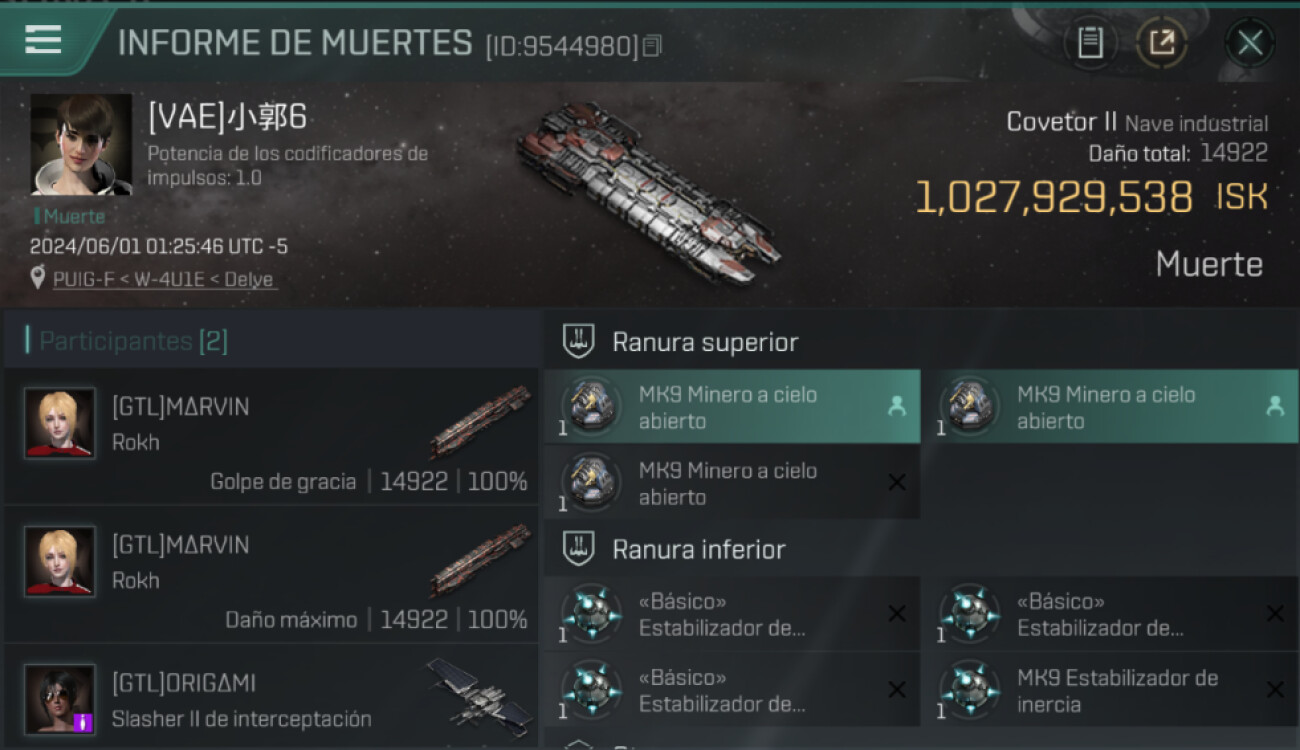Image resolution: width=1300 pixels, height=750 pixels.
Task: Copy the kill report ID icon
Action: point(652,46)
